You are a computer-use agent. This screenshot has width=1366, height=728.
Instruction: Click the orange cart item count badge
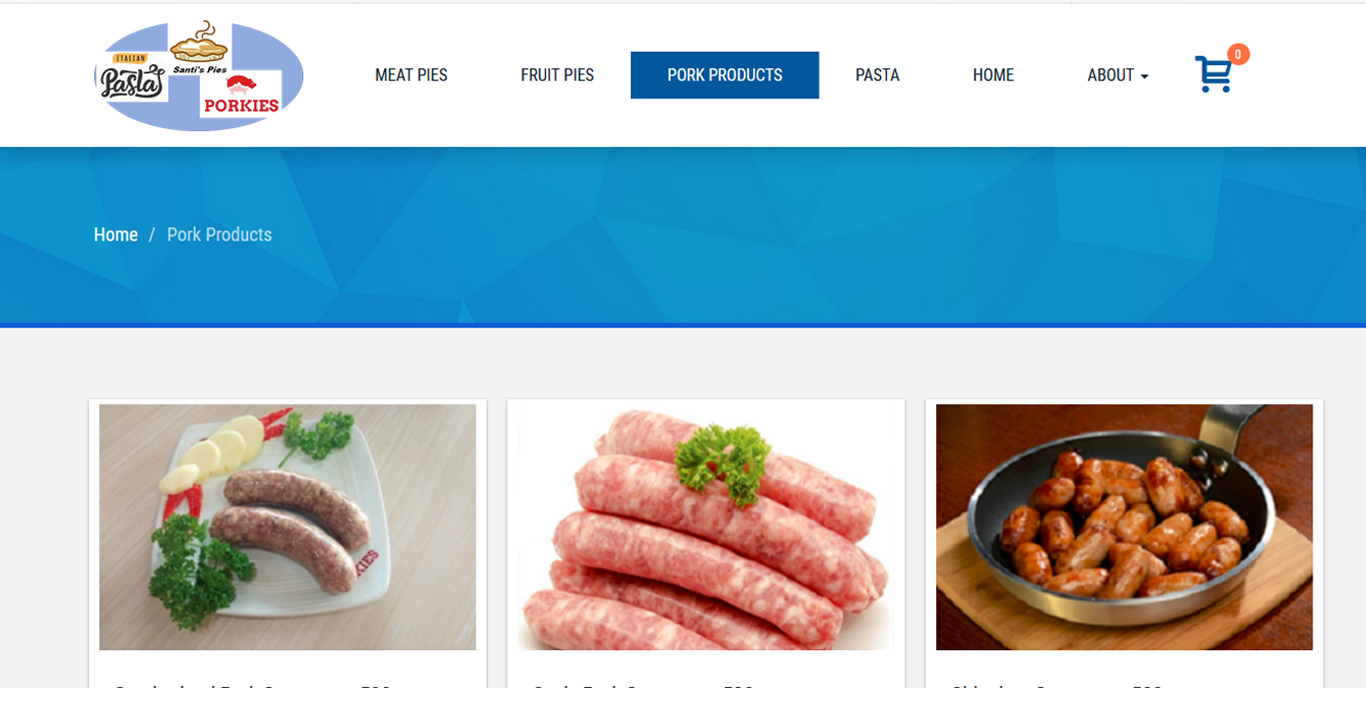(1238, 54)
